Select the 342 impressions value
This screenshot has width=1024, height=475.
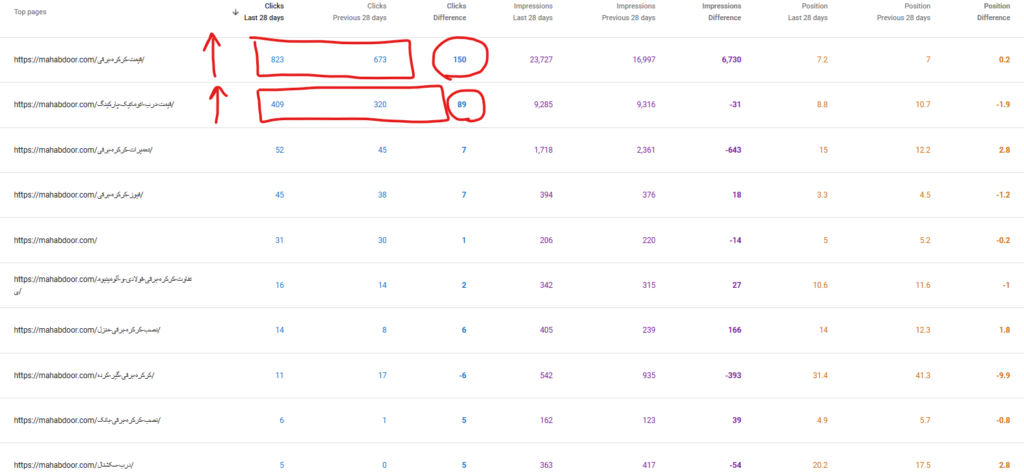(x=546, y=285)
